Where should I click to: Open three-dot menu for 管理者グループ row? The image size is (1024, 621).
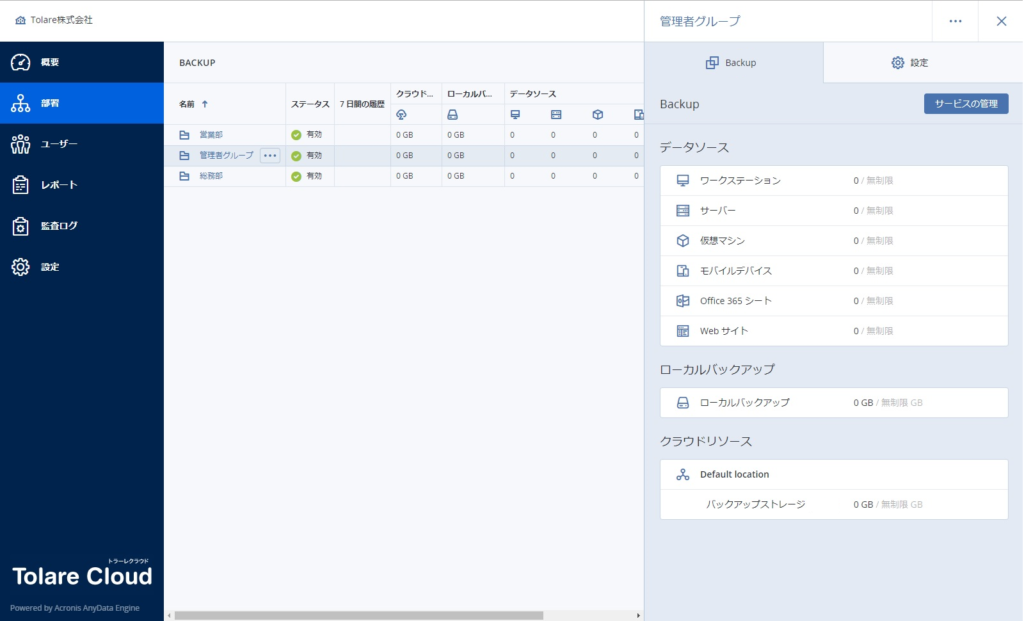270,155
